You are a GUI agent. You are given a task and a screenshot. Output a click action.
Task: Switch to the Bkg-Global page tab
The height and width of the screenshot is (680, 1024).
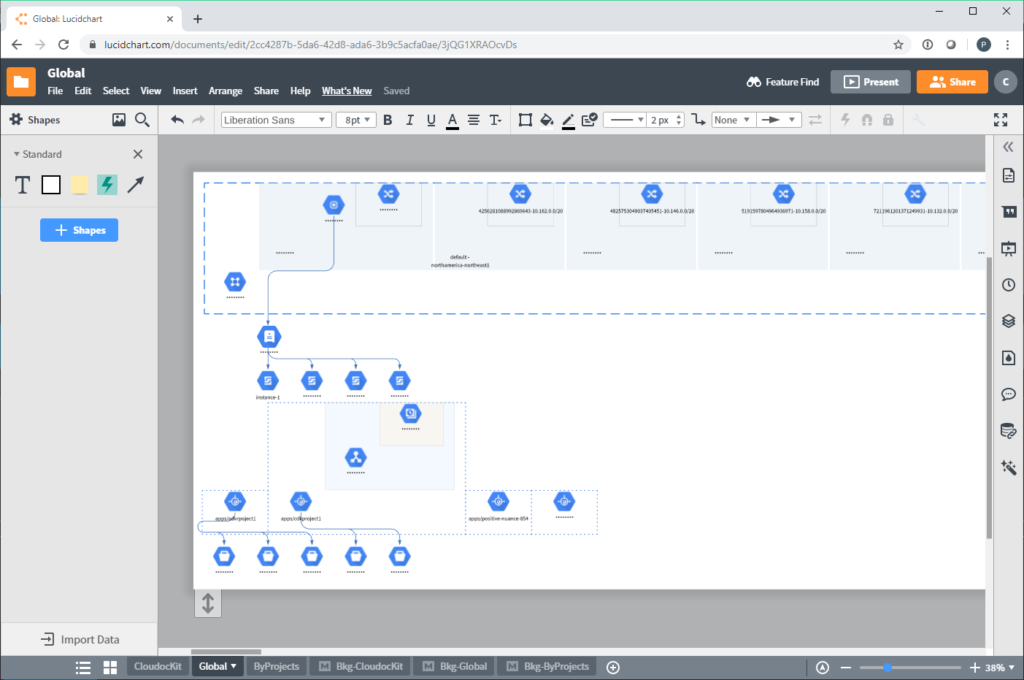pos(455,666)
